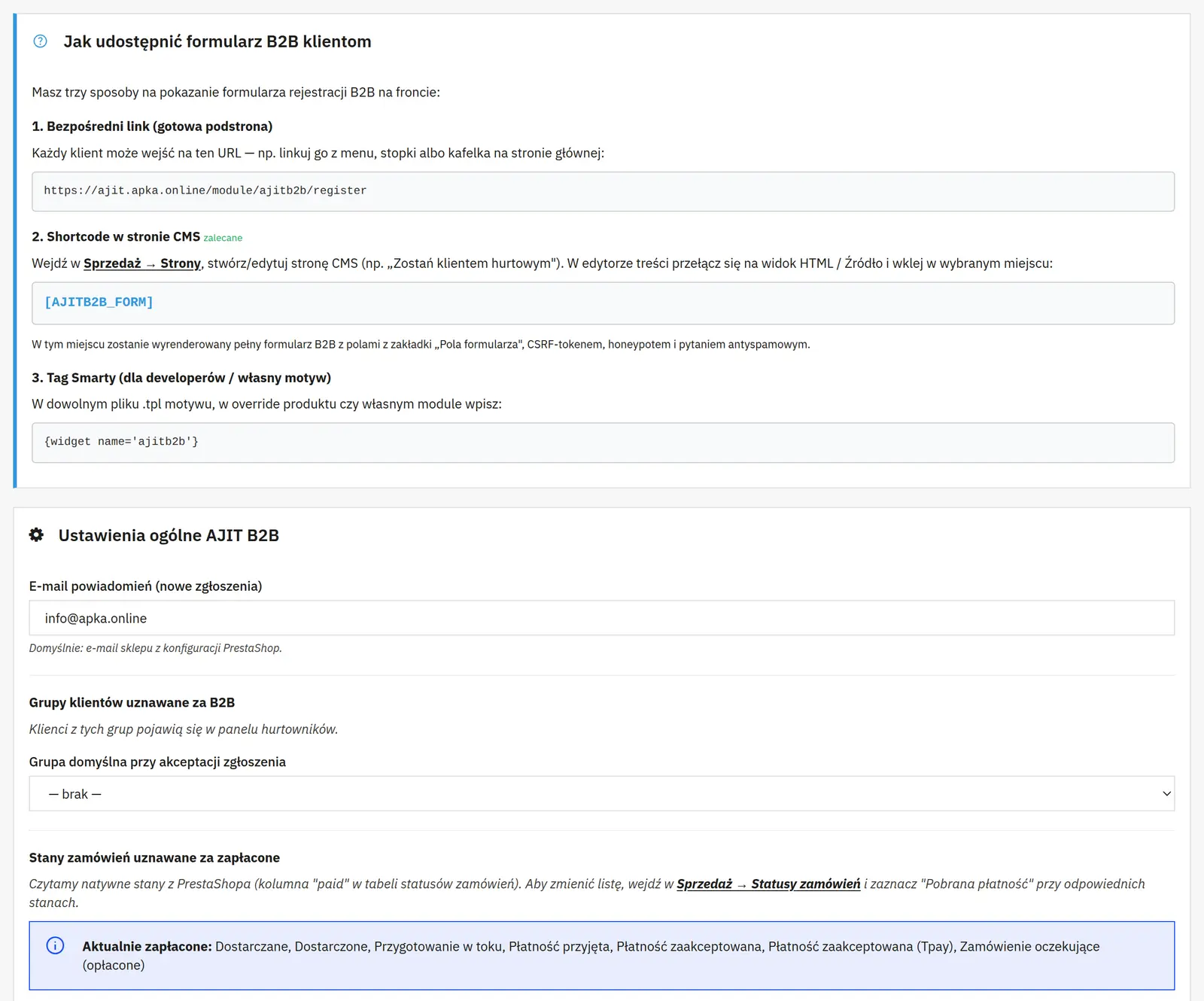Click the label E-mail powiadomień (nowe zgłoszenia)
Viewport: 1204px width, 1001px height.
click(145, 586)
